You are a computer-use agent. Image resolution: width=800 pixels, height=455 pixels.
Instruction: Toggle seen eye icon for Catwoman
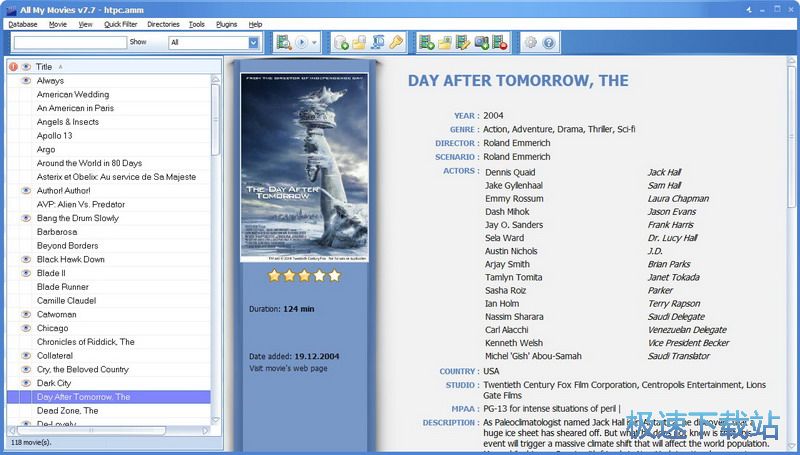[26, 315]
